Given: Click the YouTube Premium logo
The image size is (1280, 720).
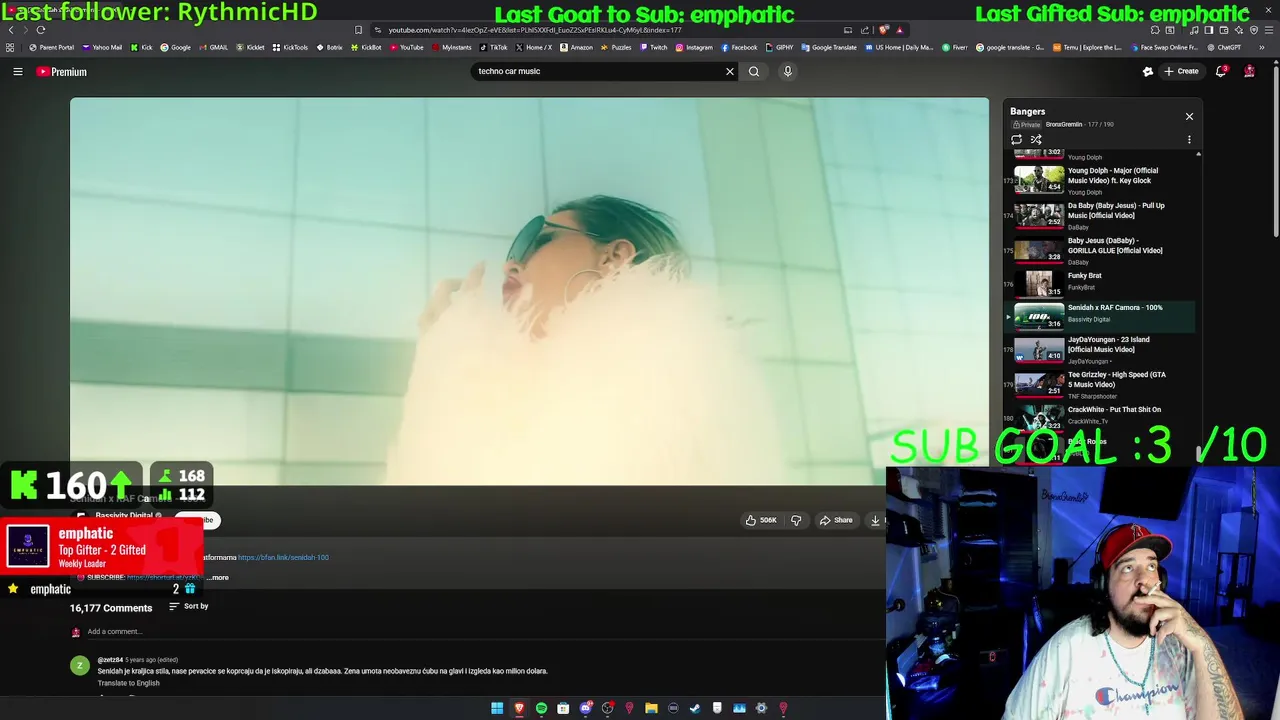Looking at the screenshot, I should tap(62, 72).
